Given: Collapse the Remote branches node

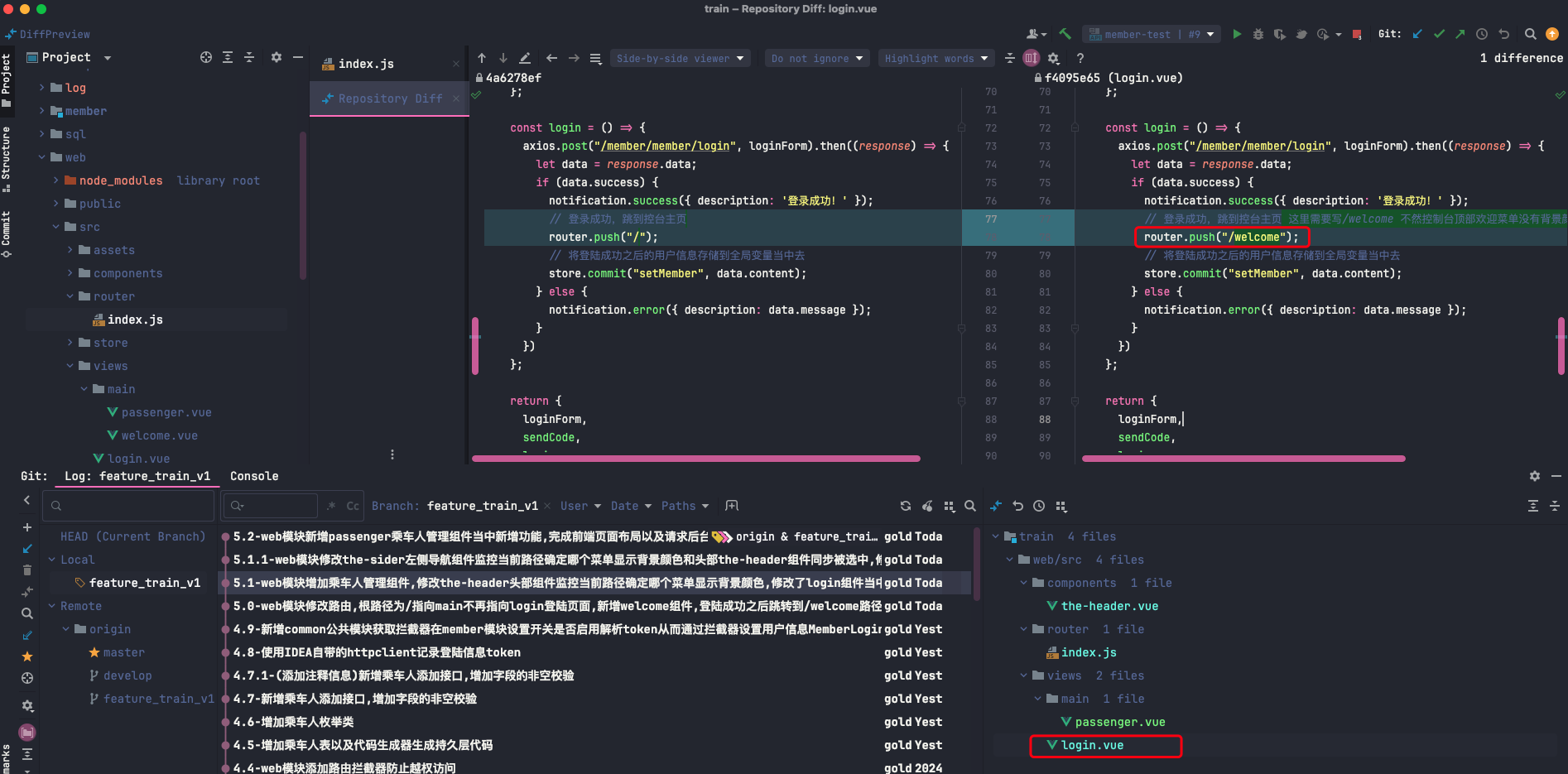Looking at the screenshot, I should (x=52, y=606).
